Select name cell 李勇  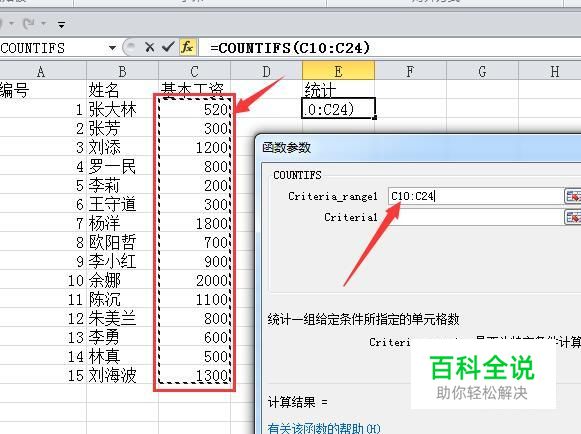click(122, 337)
